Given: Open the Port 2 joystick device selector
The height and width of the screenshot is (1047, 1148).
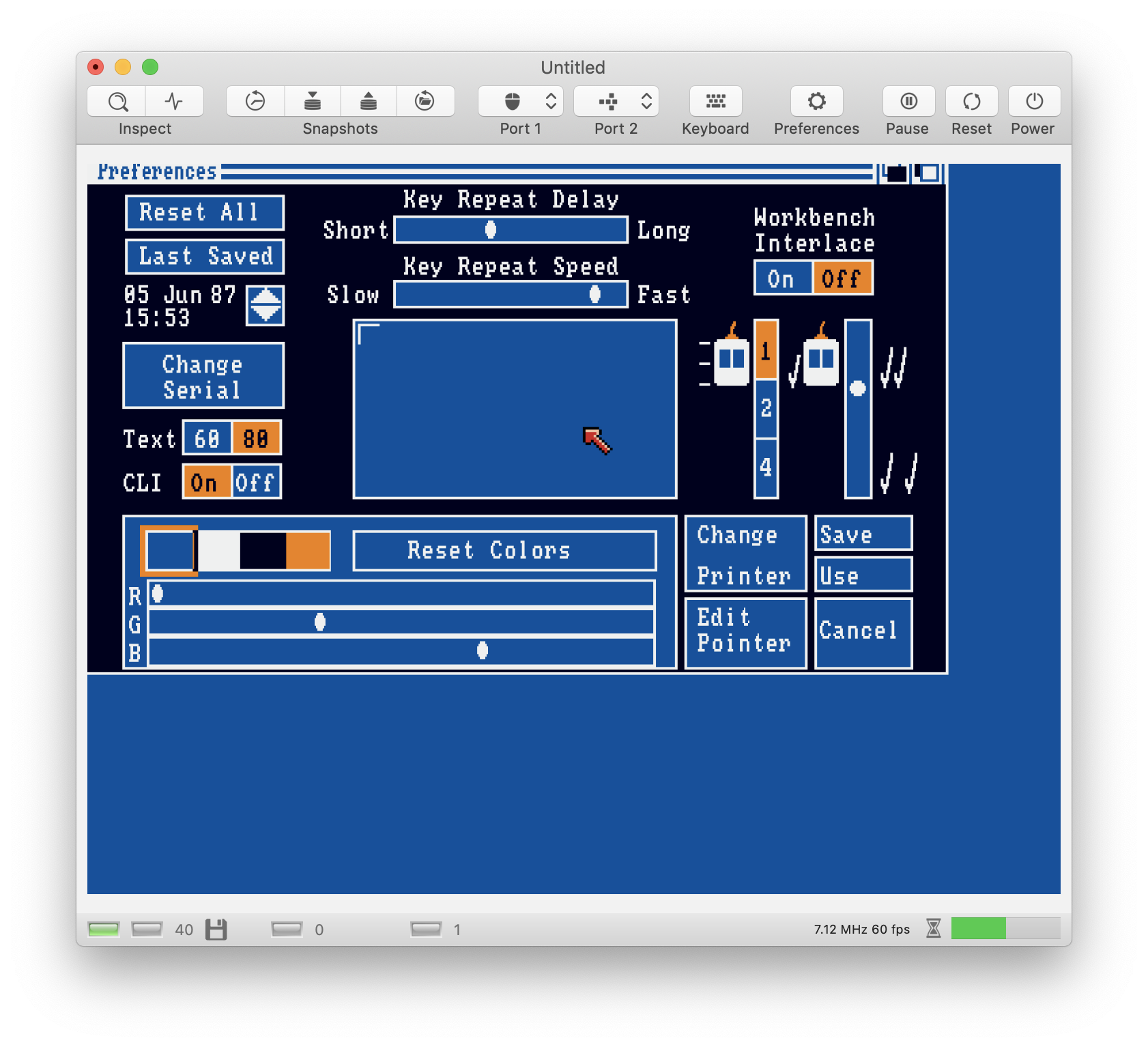Looking at the screenshot, I should pos(616,102).
